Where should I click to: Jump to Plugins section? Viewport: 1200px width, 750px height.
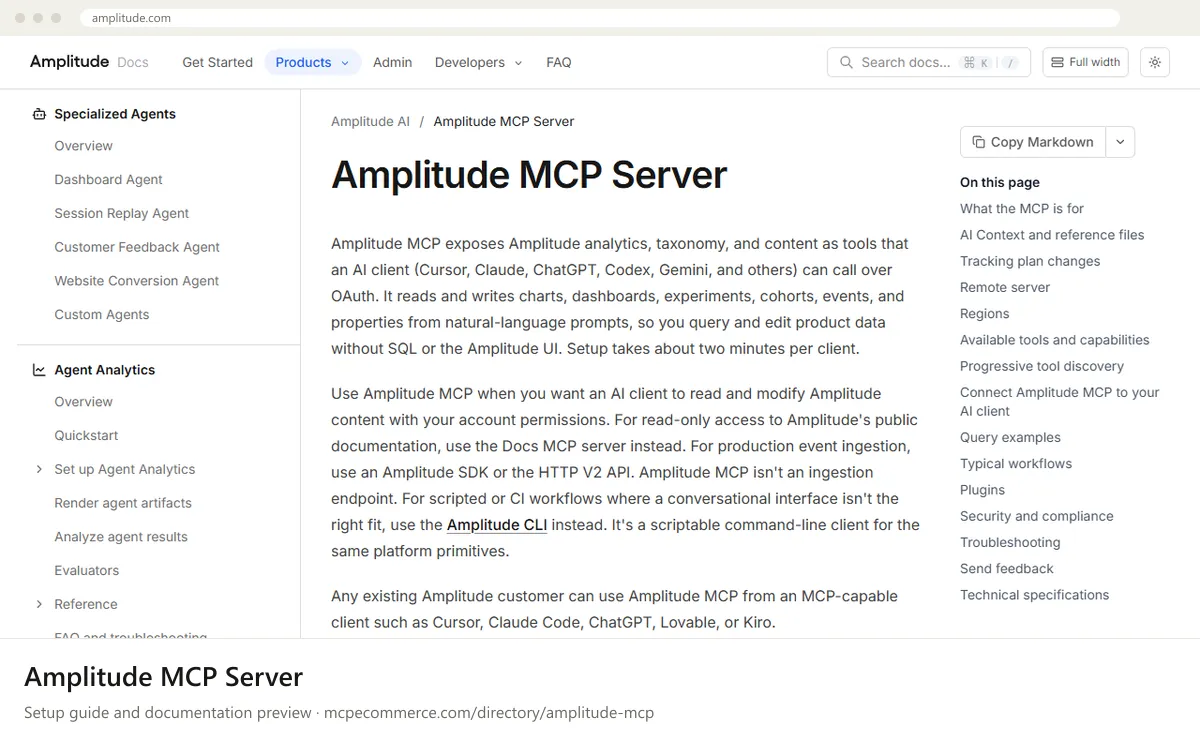[x=982, y=490]
